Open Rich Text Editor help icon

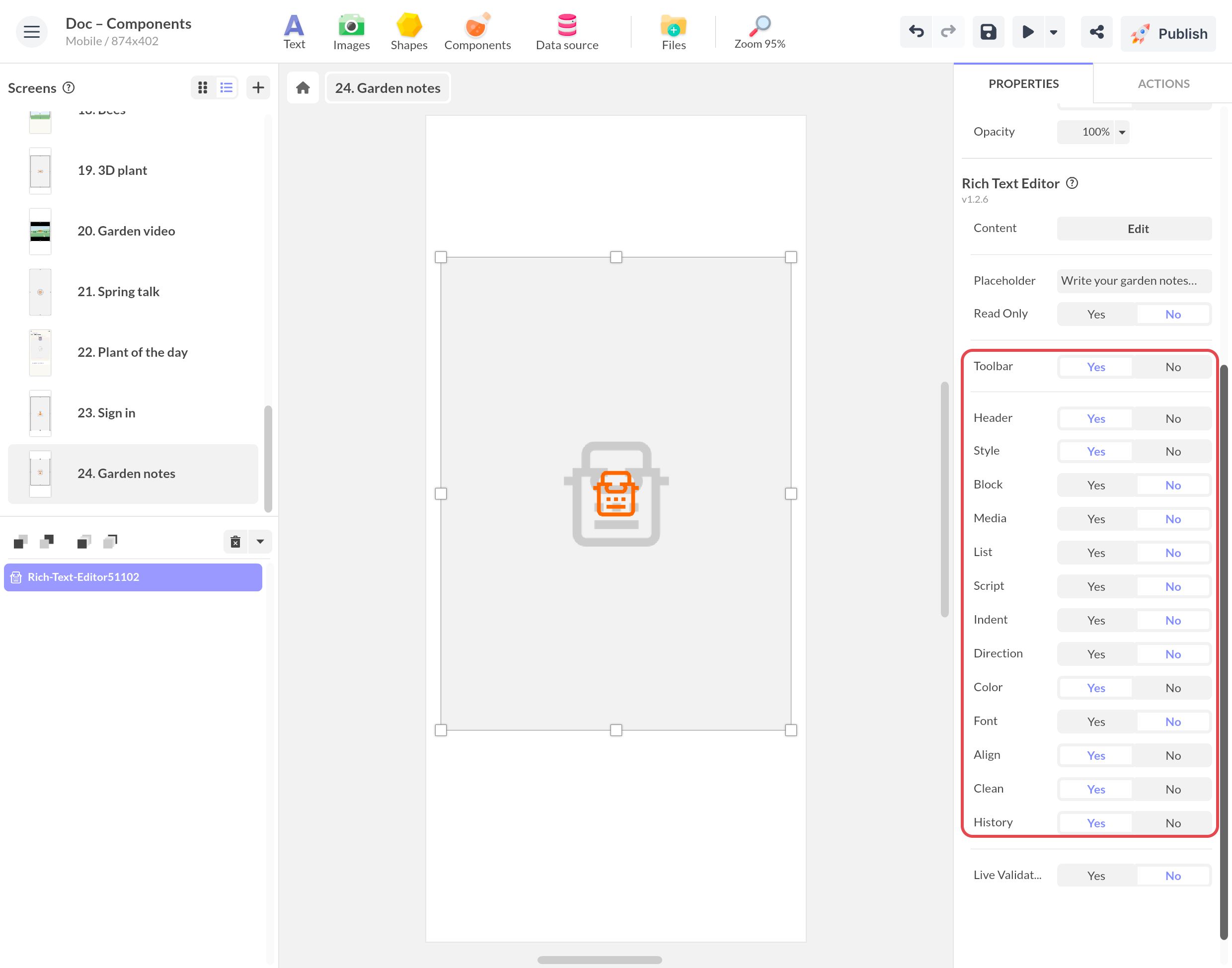pyautogui.click(x=1072, y=183)
